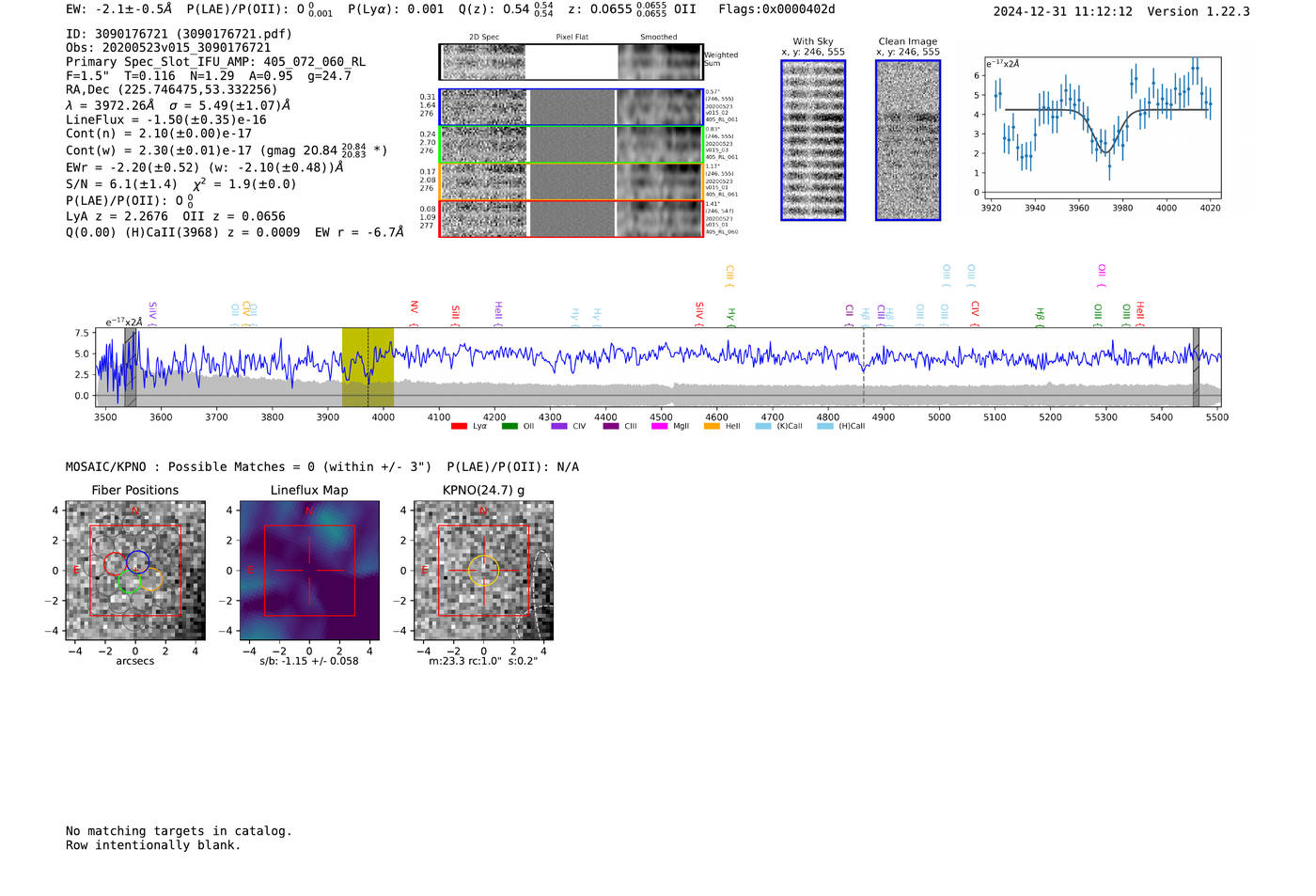Image resolution: width=1316 pixels, height=896 pixels.
Task: Click the Gaussian fit absorption line plot
Action: click(1102, 127)
